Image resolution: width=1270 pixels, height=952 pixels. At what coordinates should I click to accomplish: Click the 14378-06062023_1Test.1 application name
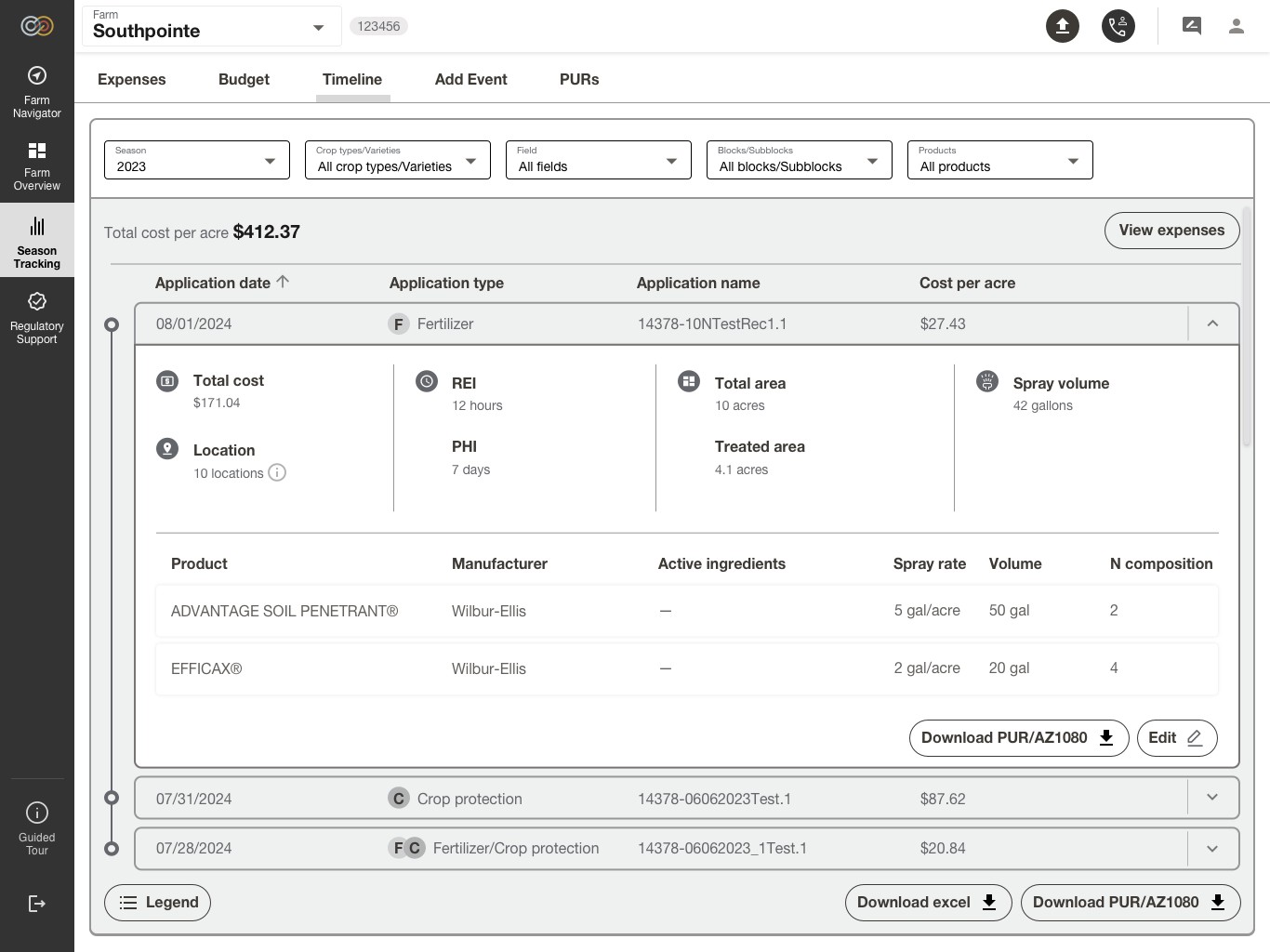(722, 848)
